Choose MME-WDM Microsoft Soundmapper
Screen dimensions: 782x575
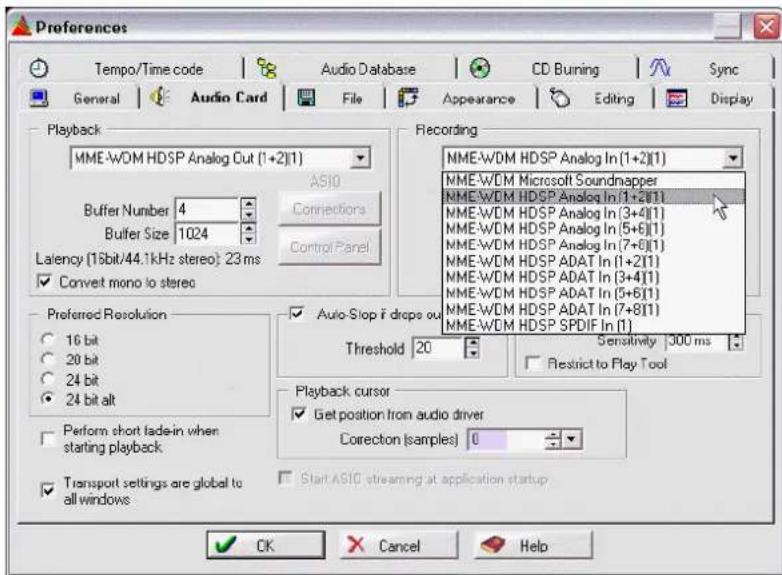point(593,180)
